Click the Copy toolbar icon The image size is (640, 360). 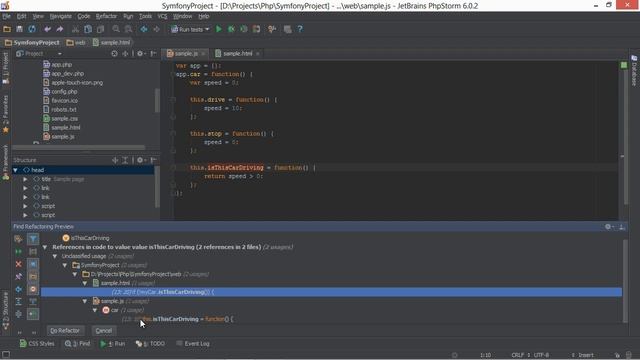tap(88, 29)
